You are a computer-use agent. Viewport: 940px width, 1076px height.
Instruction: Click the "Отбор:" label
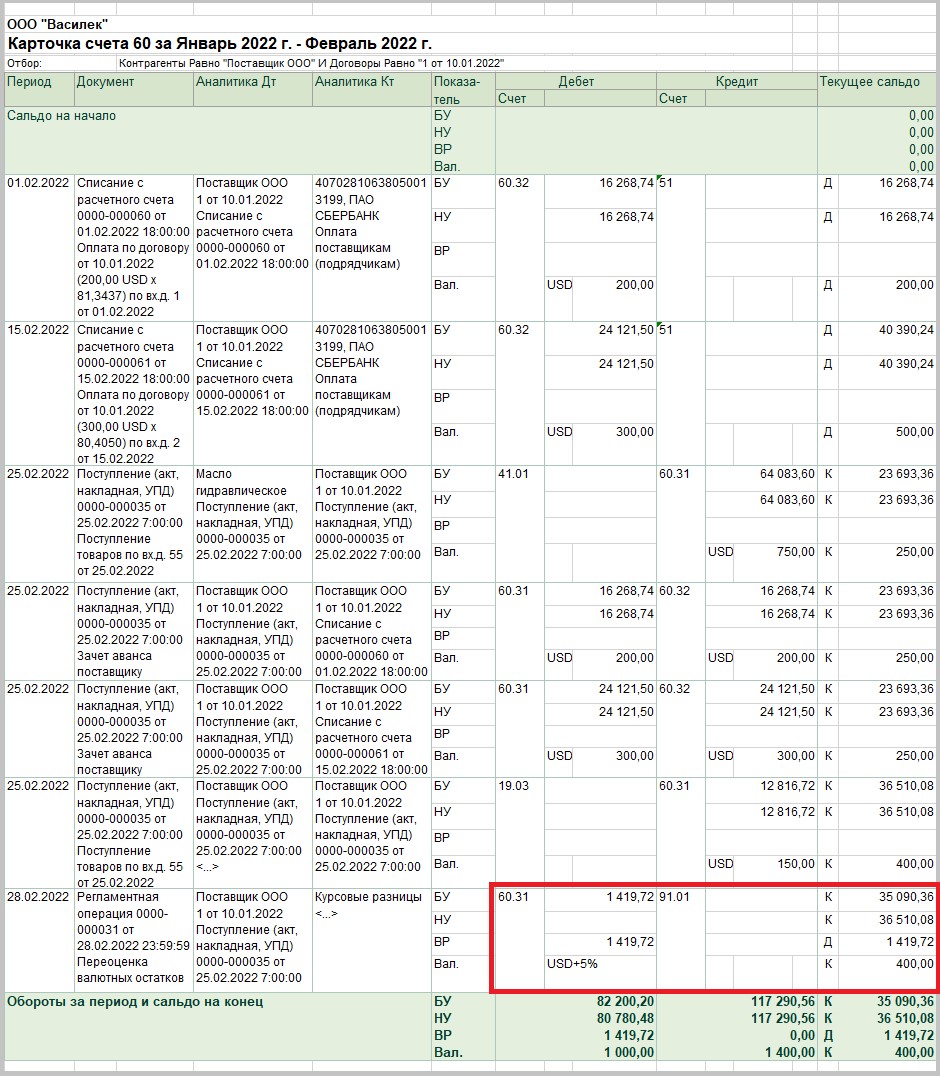click(x=24, y=63)
